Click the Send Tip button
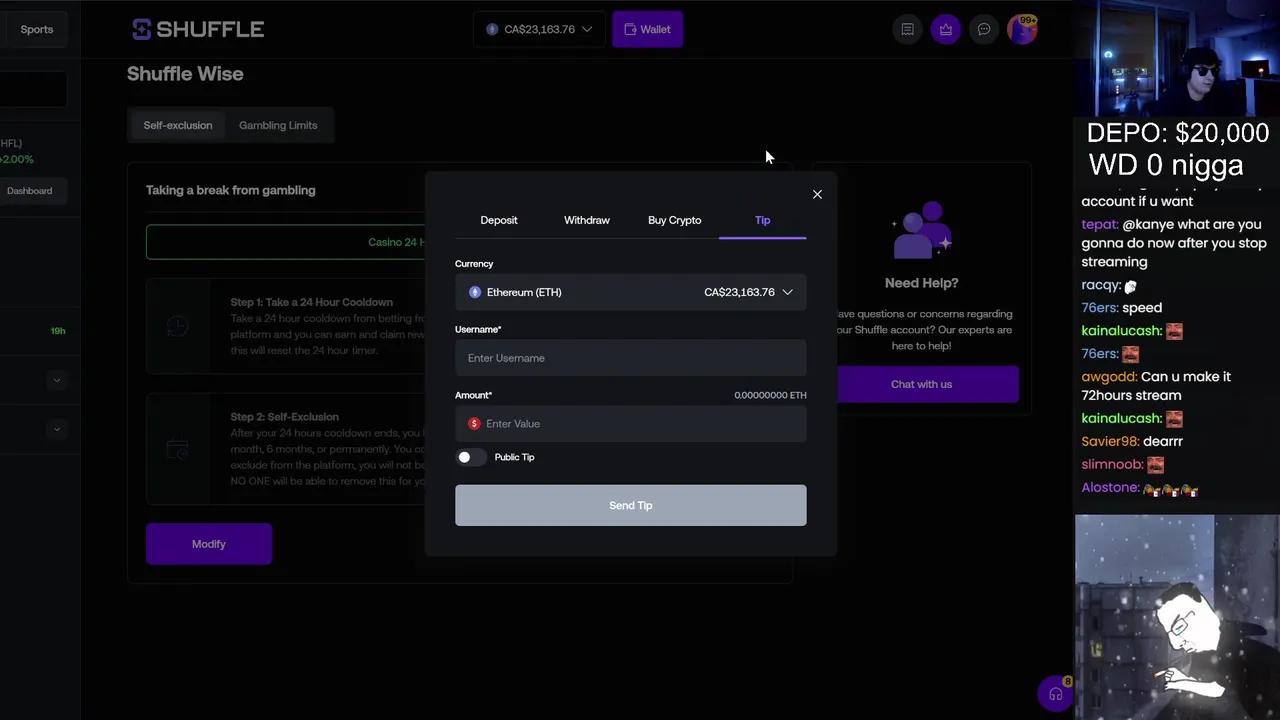The height and width of the screenshot is (720, 1280). (630, 505)
